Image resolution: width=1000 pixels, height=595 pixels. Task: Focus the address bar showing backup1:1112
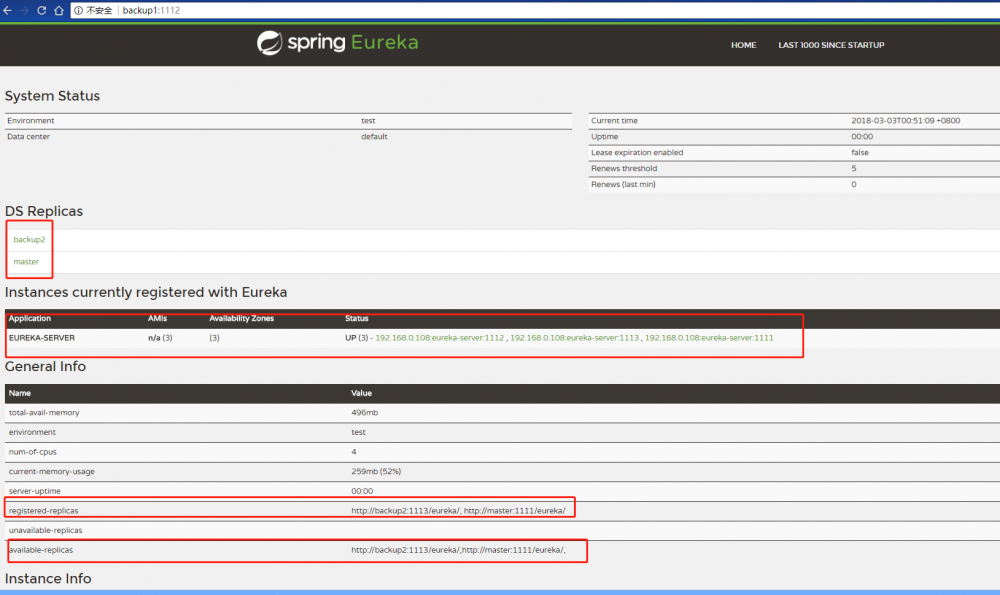click(536, 10)
